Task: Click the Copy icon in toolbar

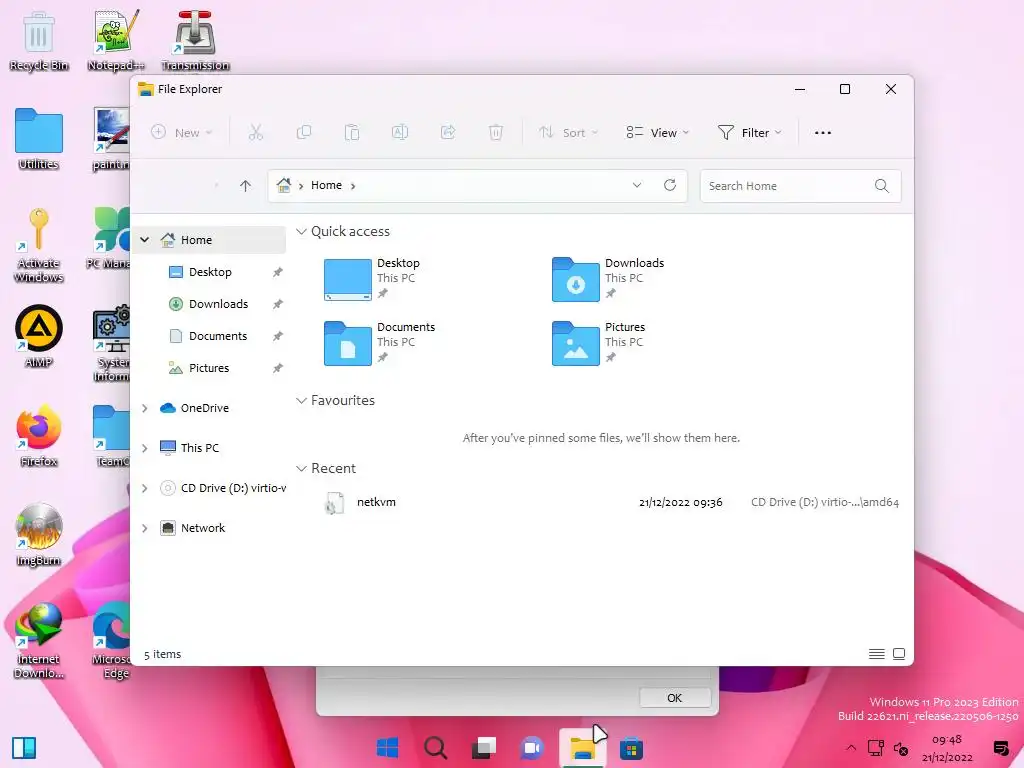Action: pyautogui.click(x=304, y=133)
